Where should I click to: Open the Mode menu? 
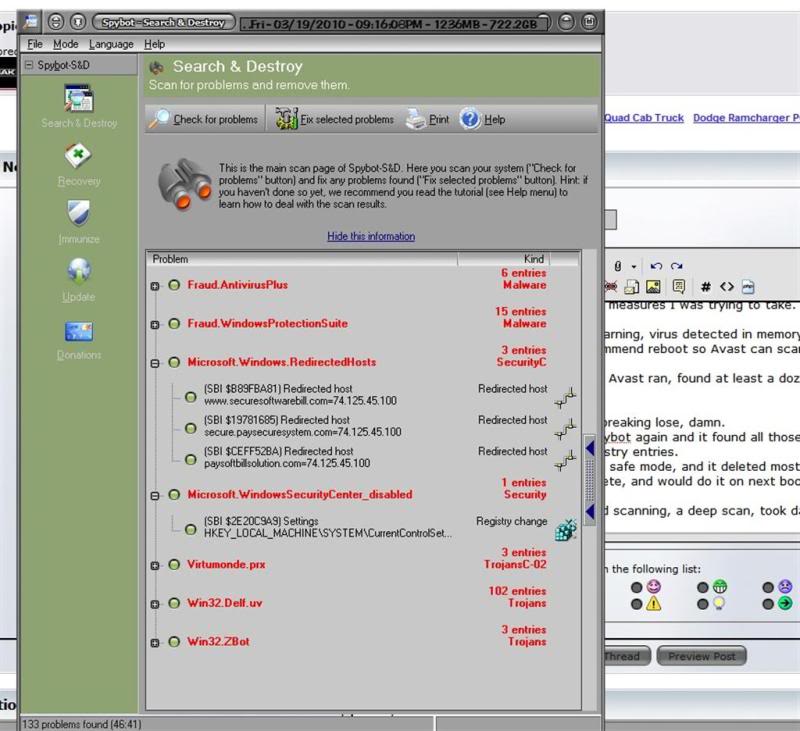[x=66, y=44]
